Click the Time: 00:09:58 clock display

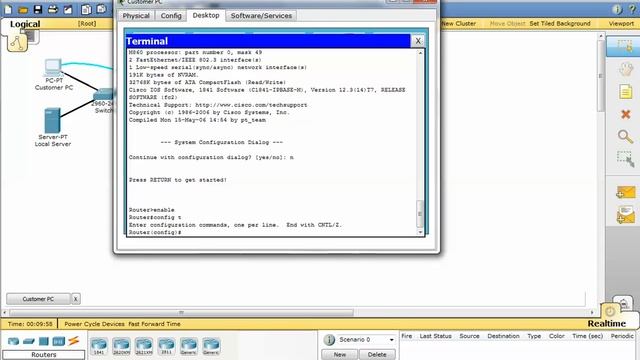pos(30,324)
